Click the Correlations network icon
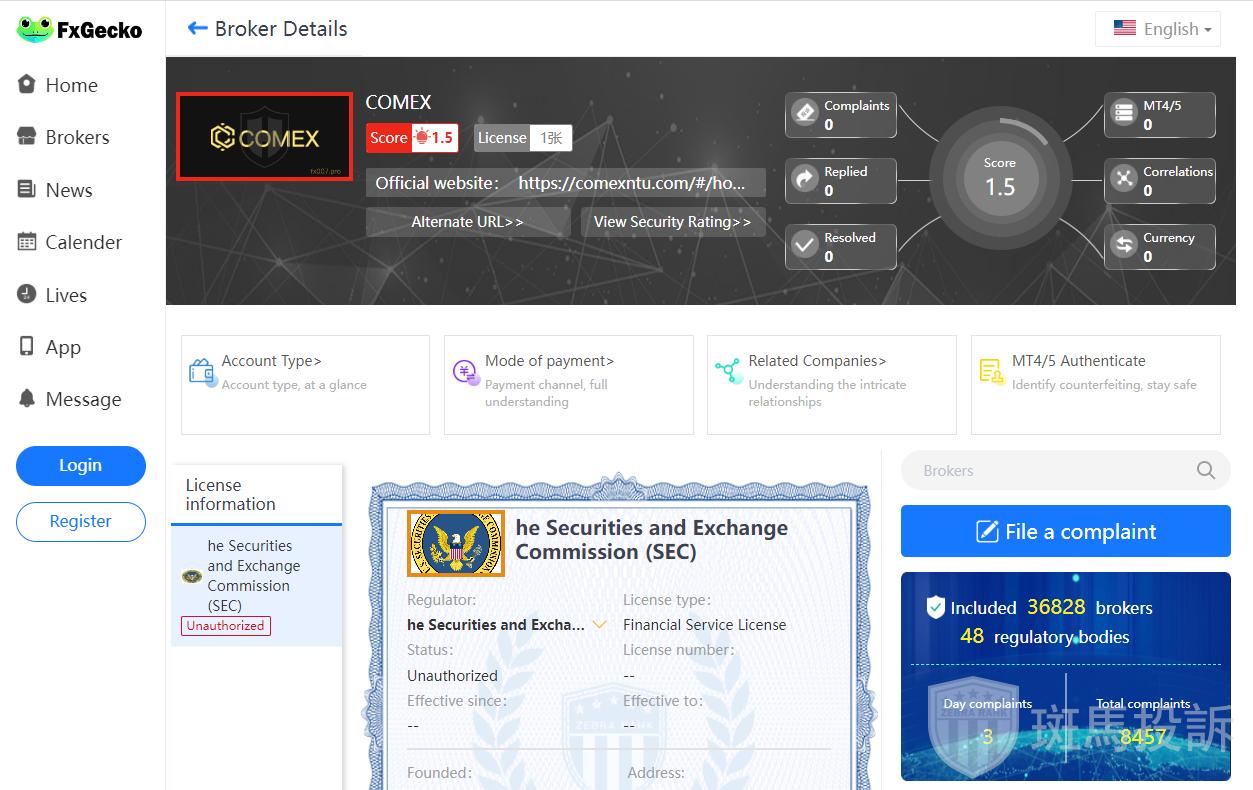1253x790 pixels. pyautogui.click(x=1124, y=180)
